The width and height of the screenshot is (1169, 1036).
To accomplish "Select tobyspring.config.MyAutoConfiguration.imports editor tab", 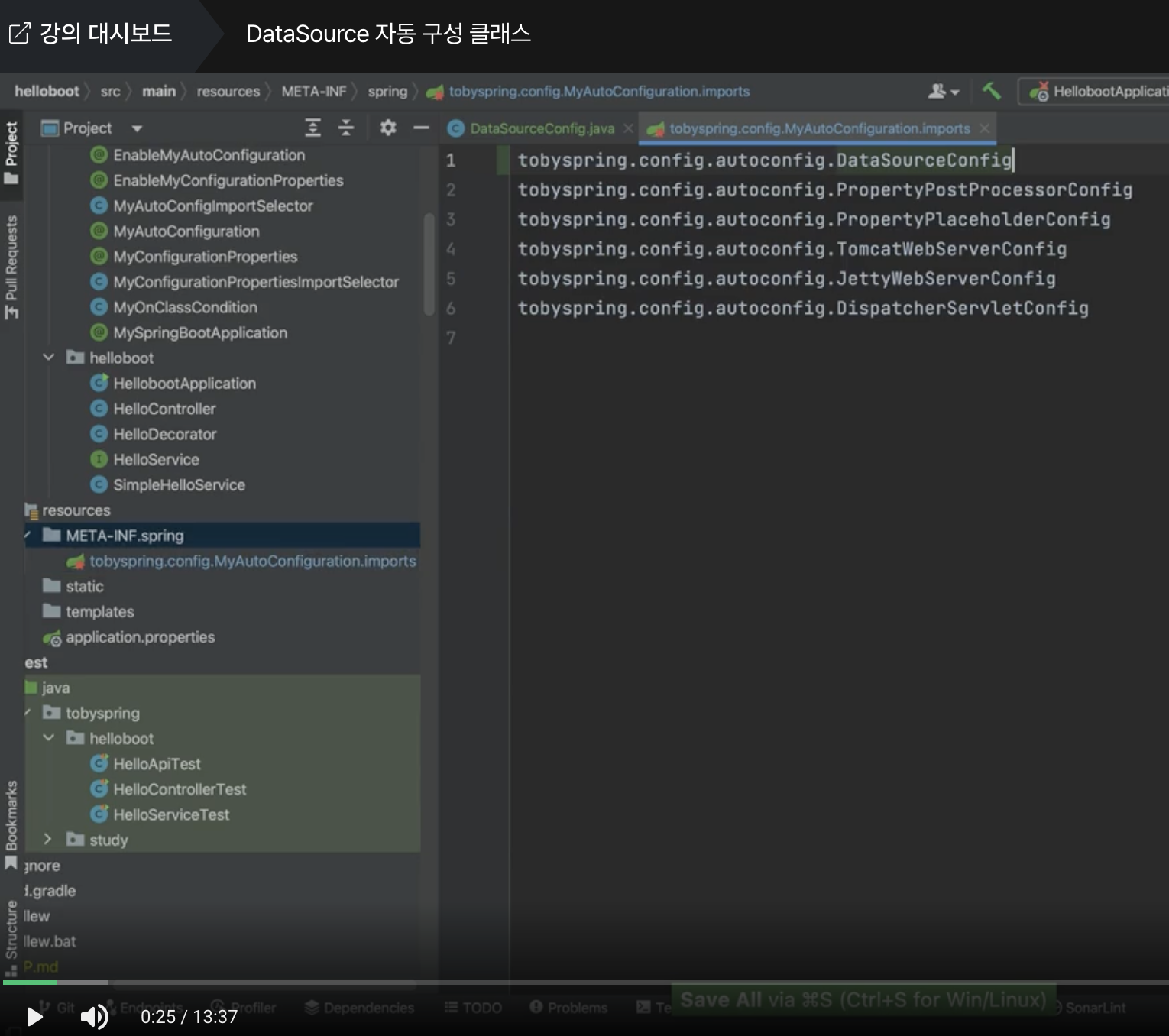I will click(x=819, y=128).
